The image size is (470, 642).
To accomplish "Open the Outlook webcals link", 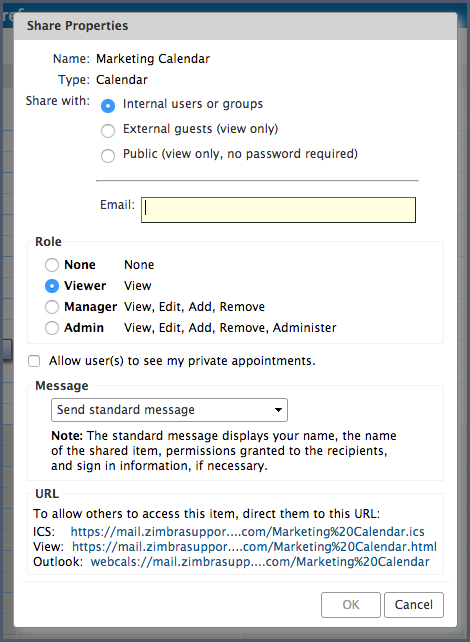I will tap(260, 562).
